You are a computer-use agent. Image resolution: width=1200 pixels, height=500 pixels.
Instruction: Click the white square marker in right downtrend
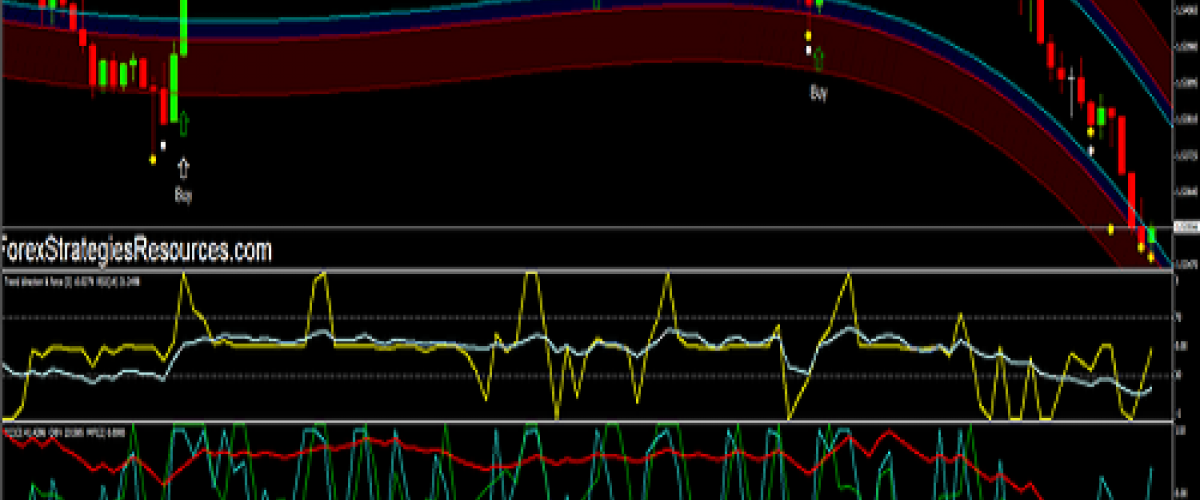coord(1092,149)
